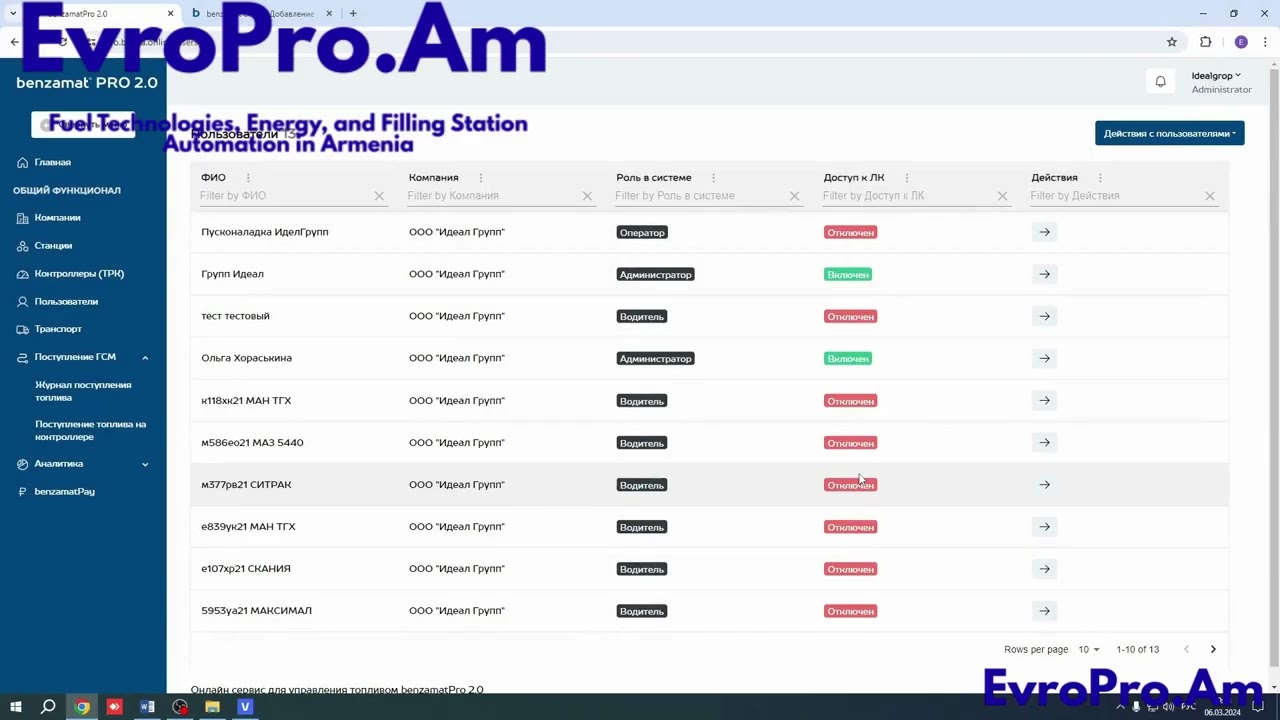Open arrow action for к118кн21 МАН ТГХ

[1044, 400]
